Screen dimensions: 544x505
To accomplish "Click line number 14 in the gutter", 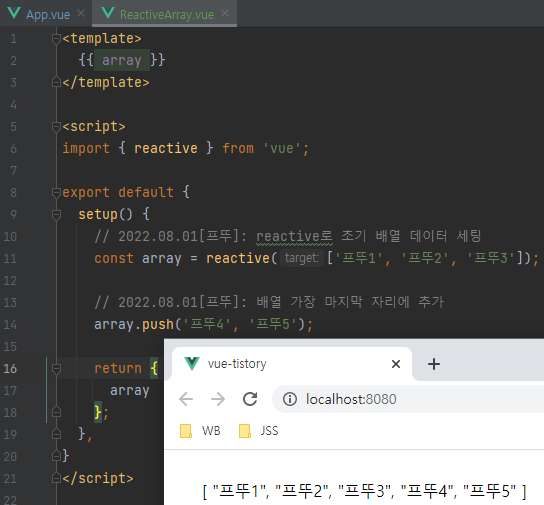I will pos(10,325).
